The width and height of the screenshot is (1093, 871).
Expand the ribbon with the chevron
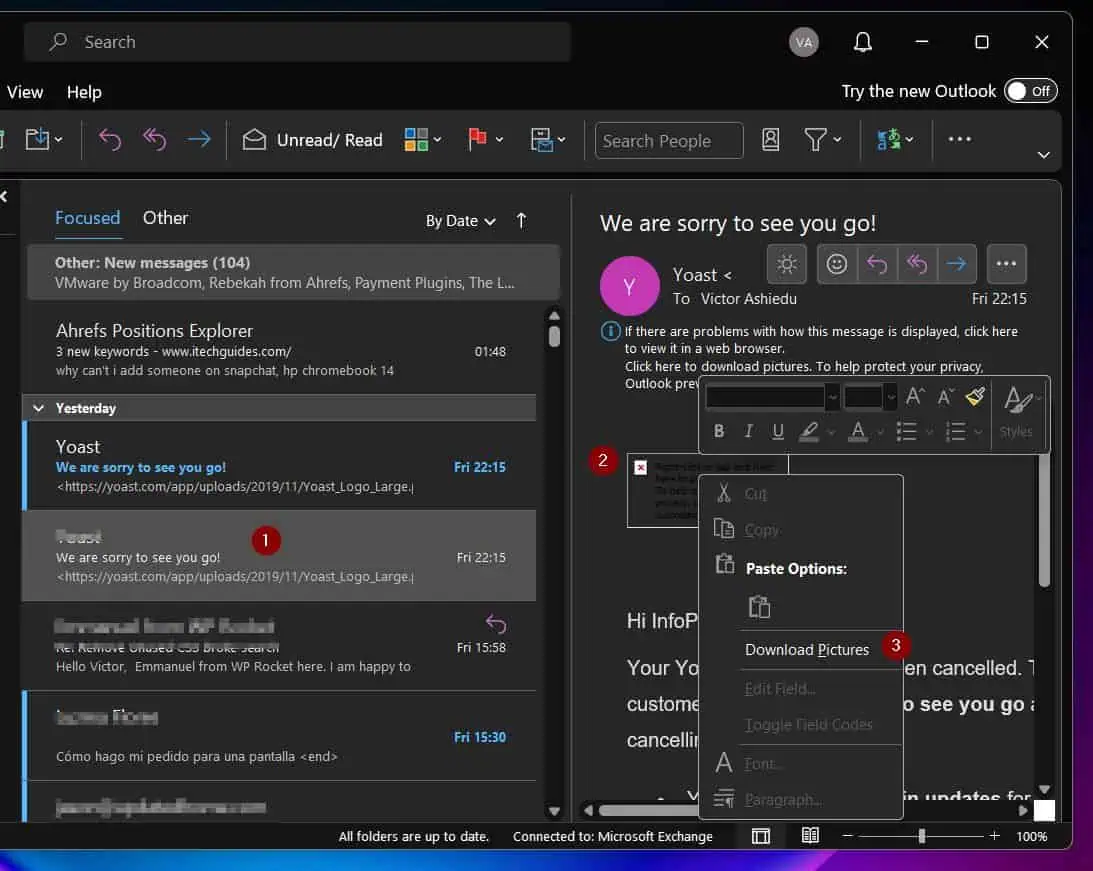coord(1044,155)
